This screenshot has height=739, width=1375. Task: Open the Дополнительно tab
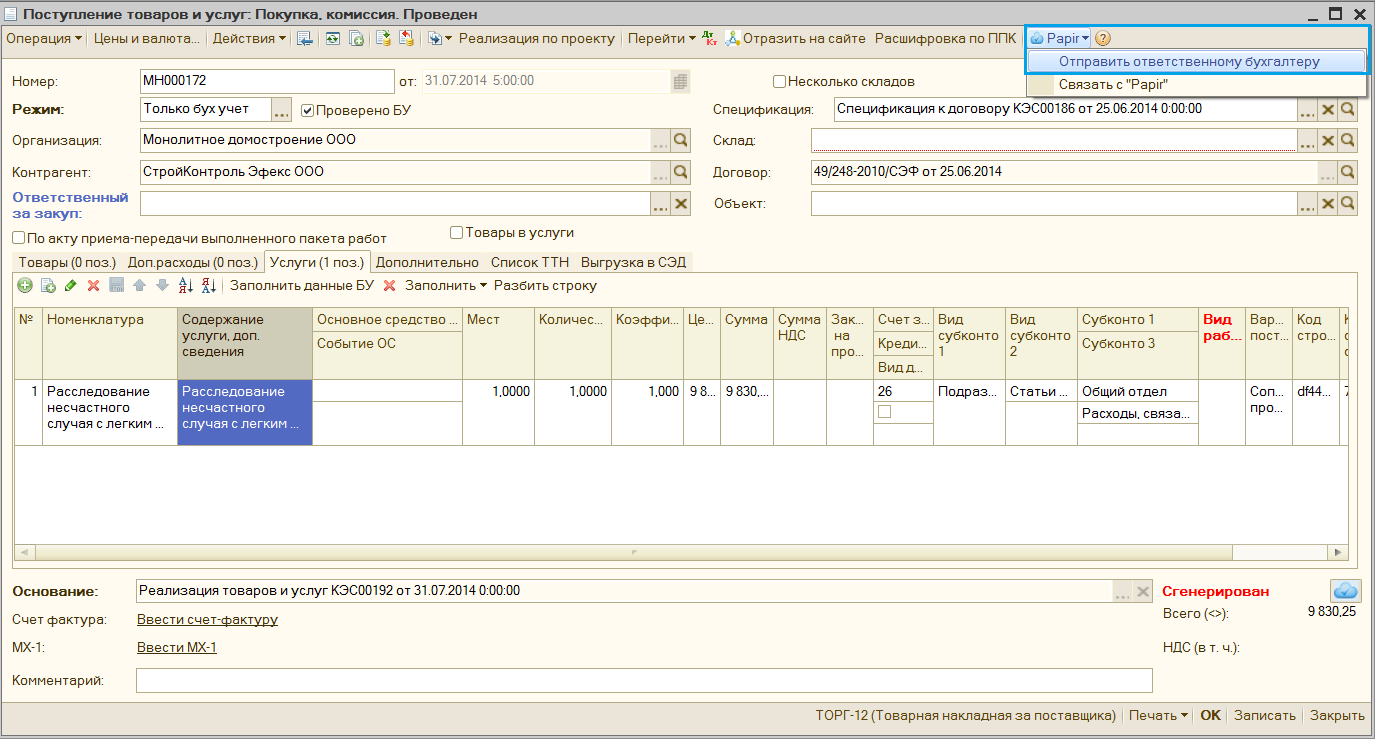tap(428, 263)
